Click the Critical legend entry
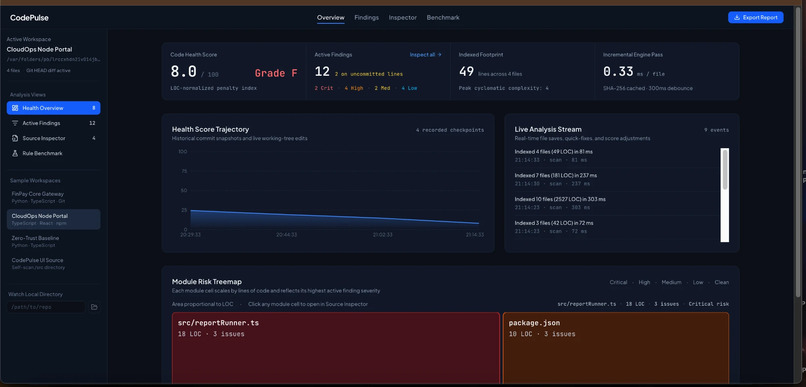This screenshot has height=387, width=806. pos(618,282)
